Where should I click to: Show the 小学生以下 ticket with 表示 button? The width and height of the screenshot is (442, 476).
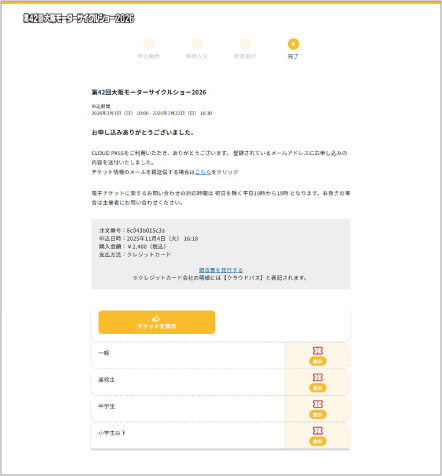[x=318, y=441]
